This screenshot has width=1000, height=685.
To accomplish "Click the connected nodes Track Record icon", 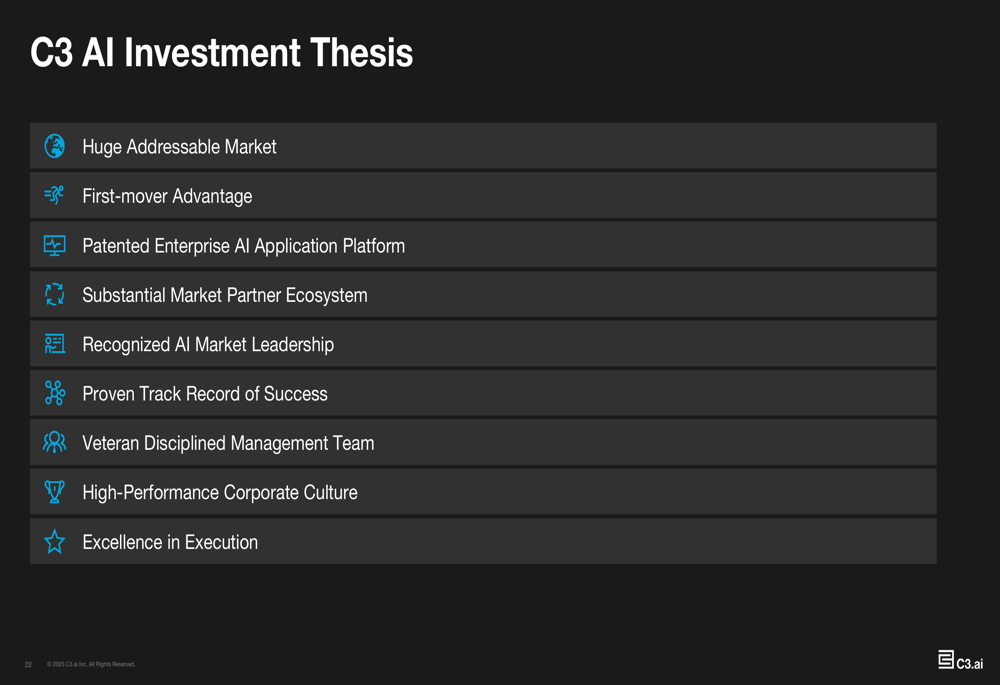I will point(55,393).
